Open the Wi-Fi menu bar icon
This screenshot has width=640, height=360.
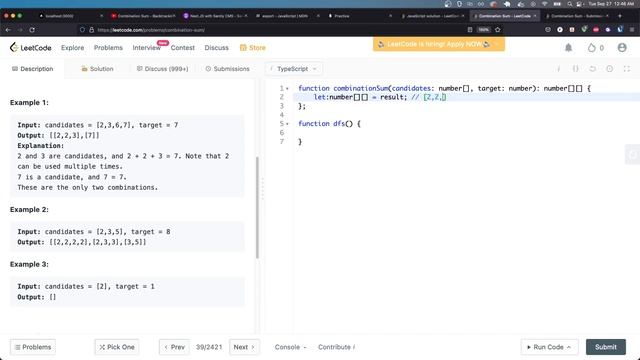(x=544, y=4)
